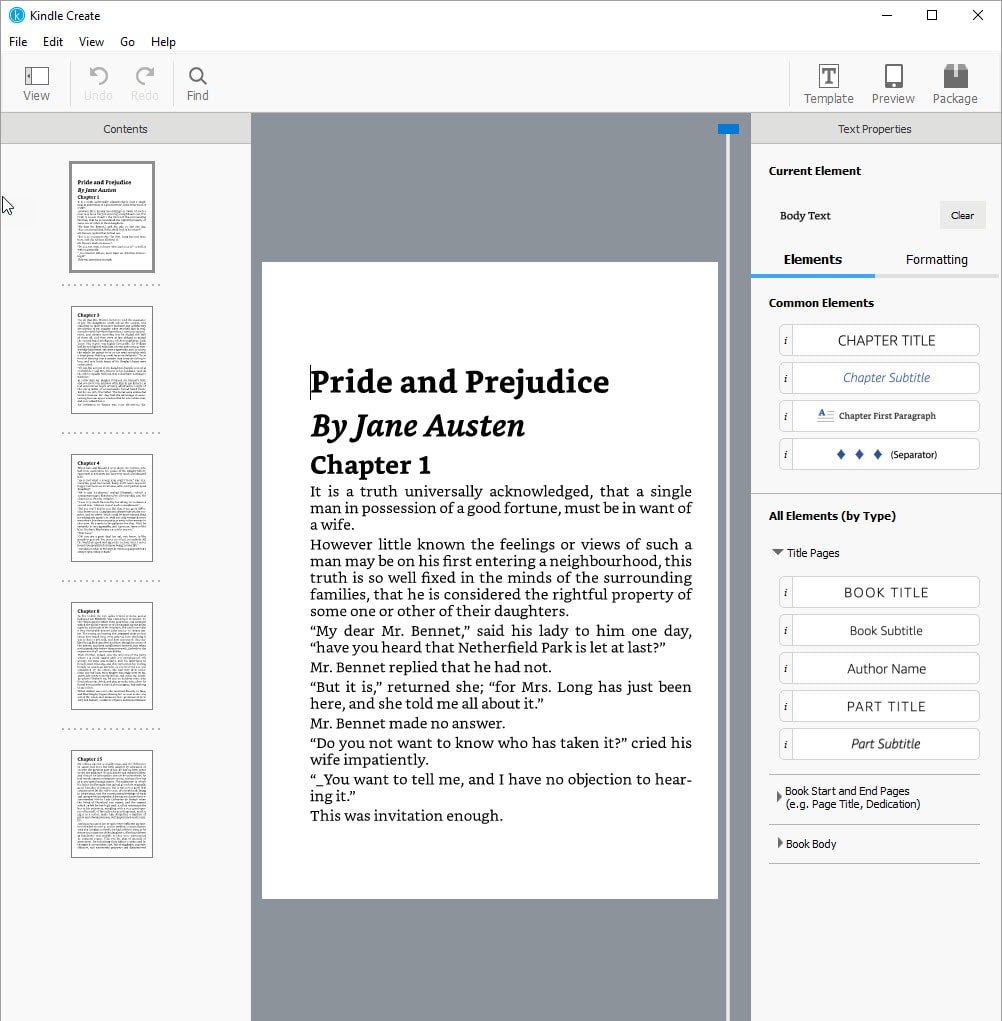Viewport: 1002px width, 1021px height.
Task: Click 'This was invitation enough.' paragraph
Action: point(406,816)
